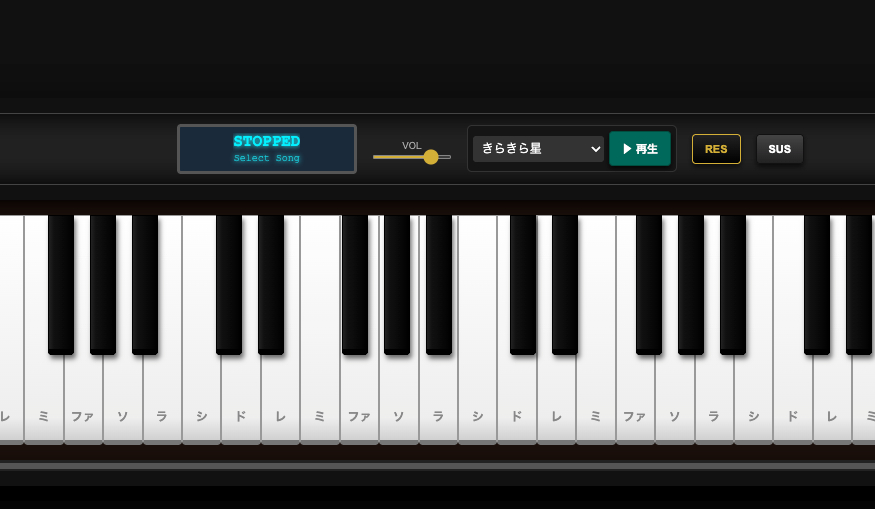Image resolution: width=875 pixels, height=509 pixels.
Task: Click the 再生 play button
Action: 640,148
